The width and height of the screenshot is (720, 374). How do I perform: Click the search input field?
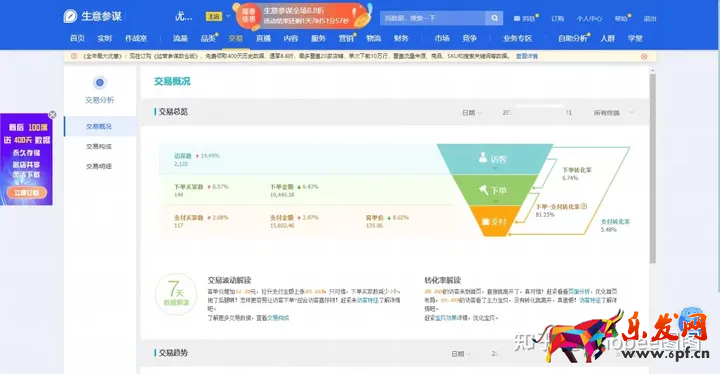433,18
